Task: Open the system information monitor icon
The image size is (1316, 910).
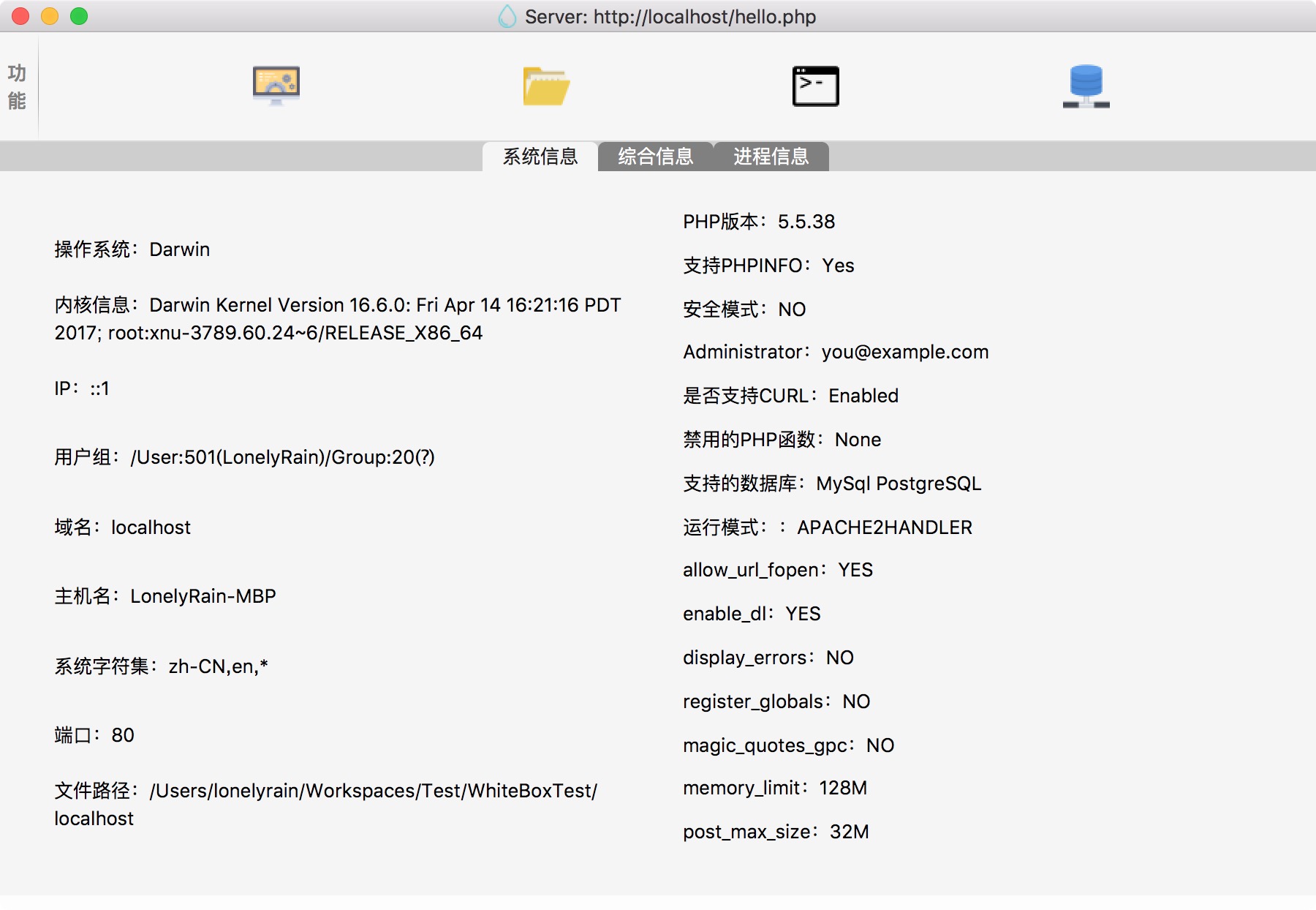Action: pos(276,86)
